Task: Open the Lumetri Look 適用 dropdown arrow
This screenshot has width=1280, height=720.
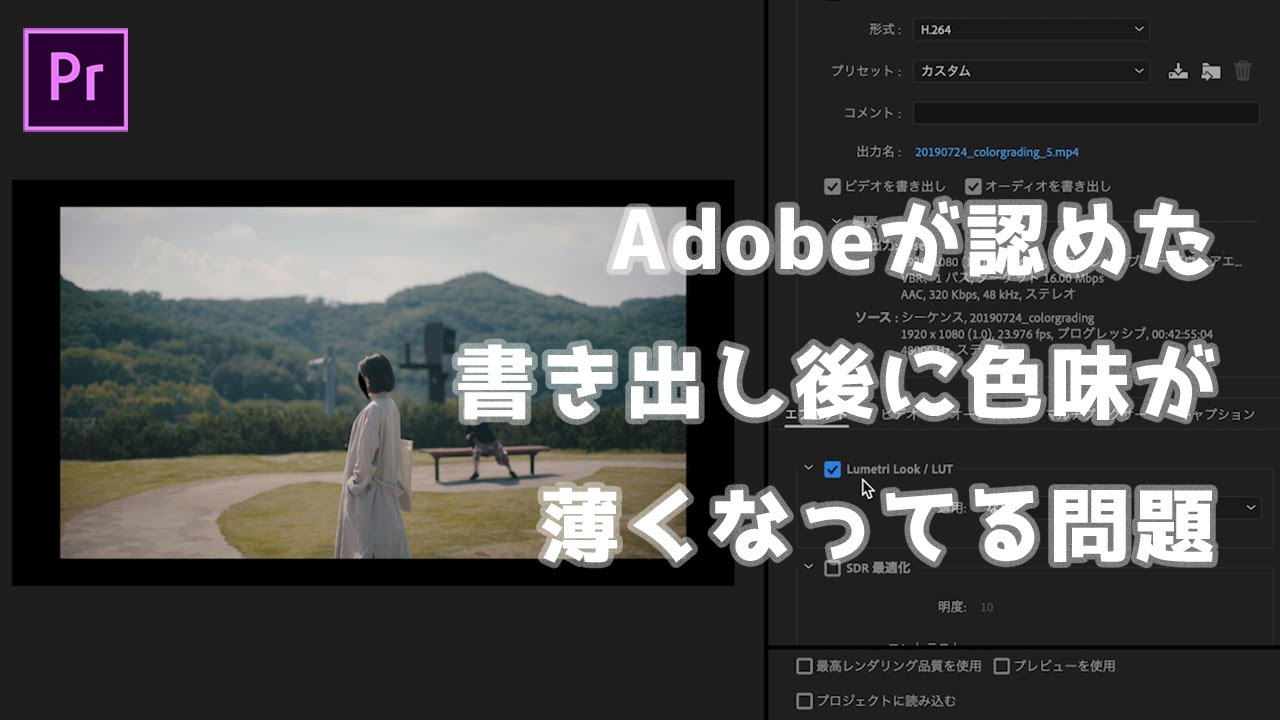Action: pyautogui.click(x=1252, y=507)
